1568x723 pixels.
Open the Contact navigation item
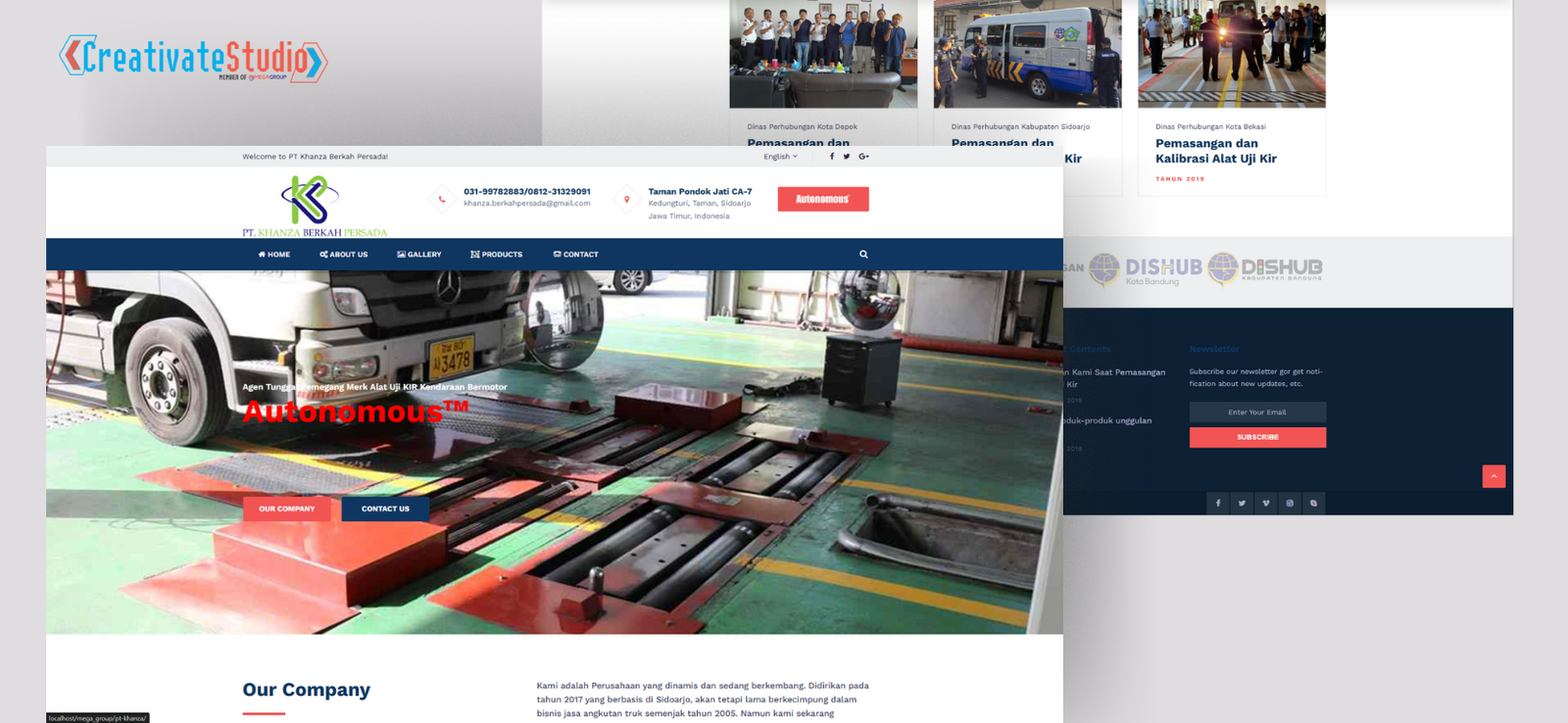[575, 255]
